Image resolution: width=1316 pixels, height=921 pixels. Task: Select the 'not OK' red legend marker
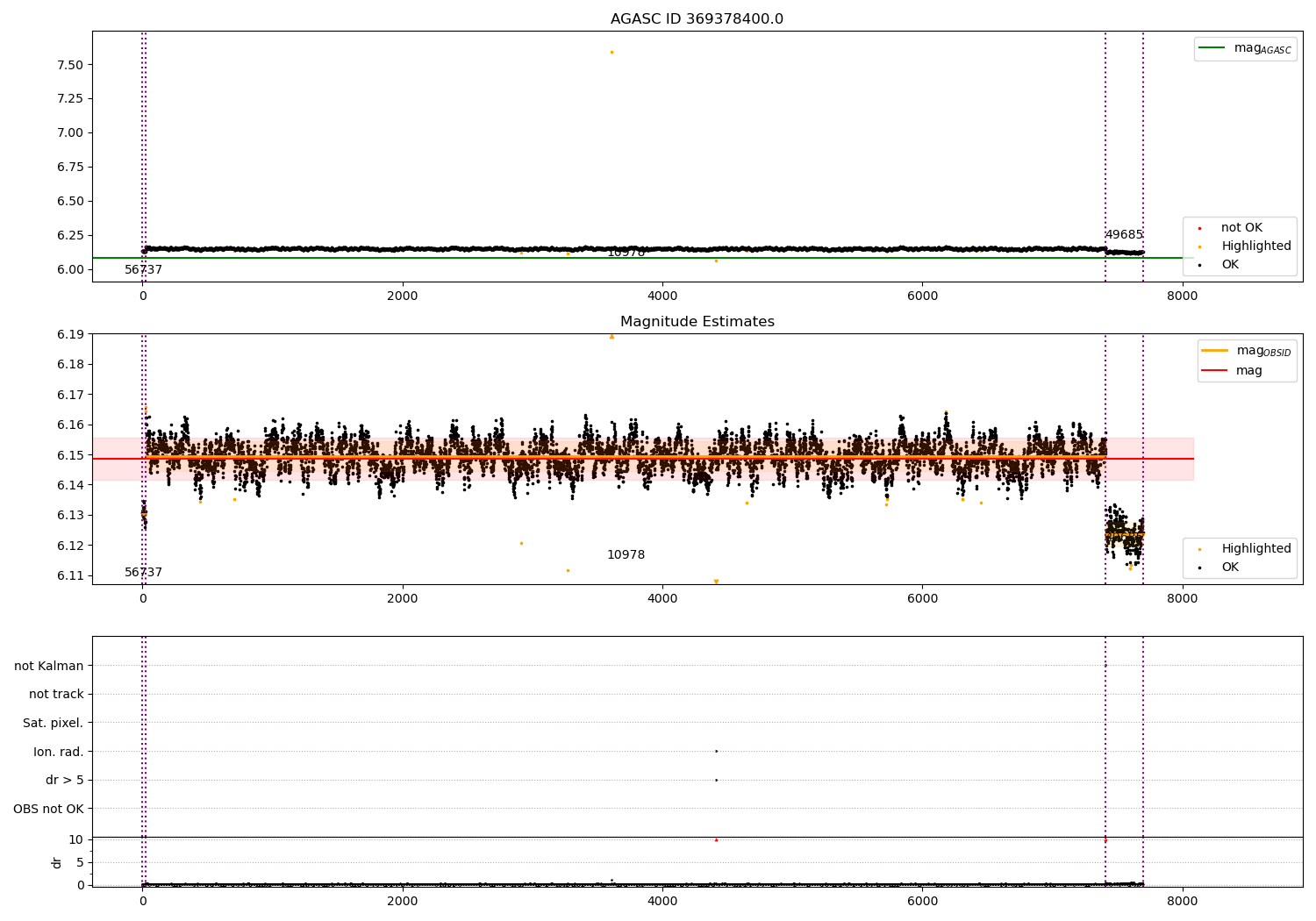(x=1200, y=228)
